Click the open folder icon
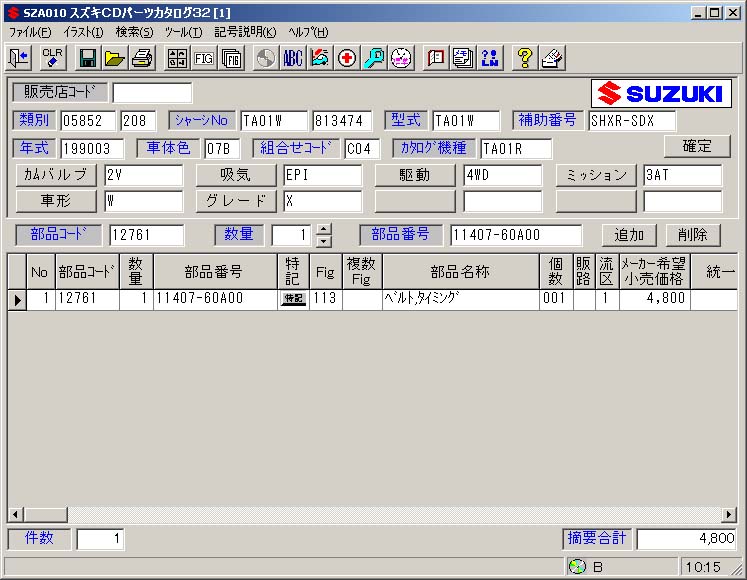Viewport: 747px width, 580px height. pos(115,58)
